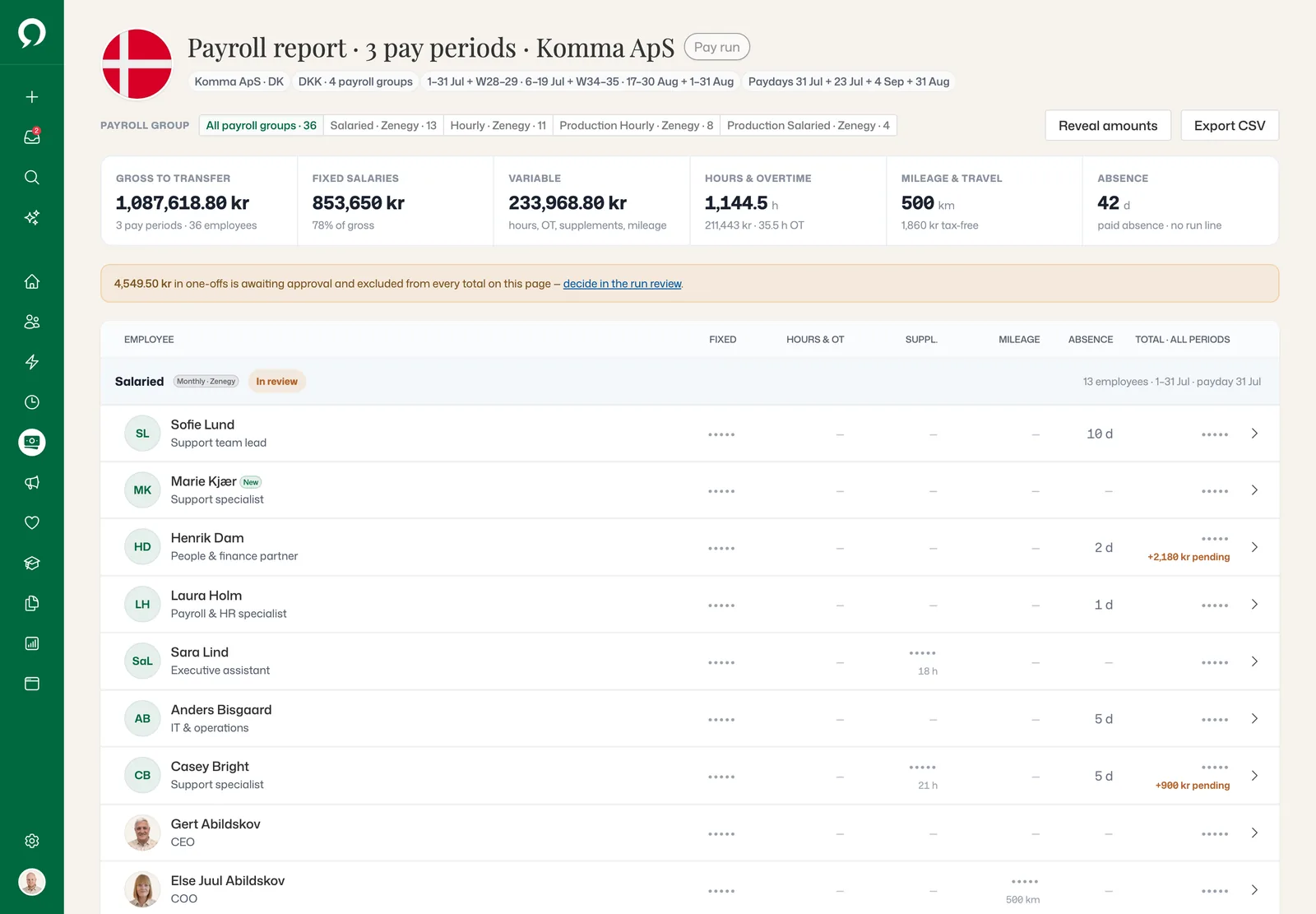Expand Marie Kjær row chevron
1316x914 pixels.
coord(1254,490)
